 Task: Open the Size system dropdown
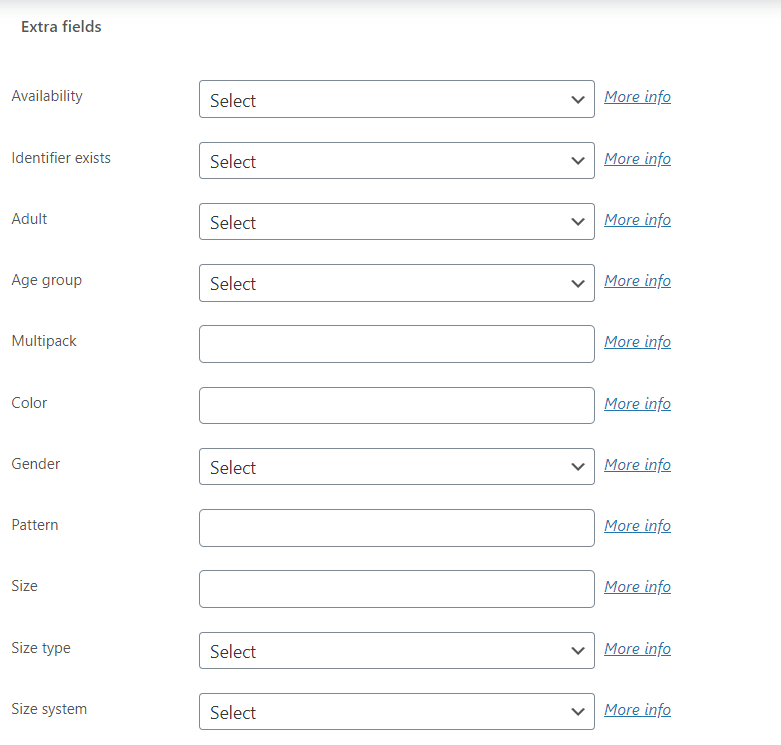pos(396,712)
